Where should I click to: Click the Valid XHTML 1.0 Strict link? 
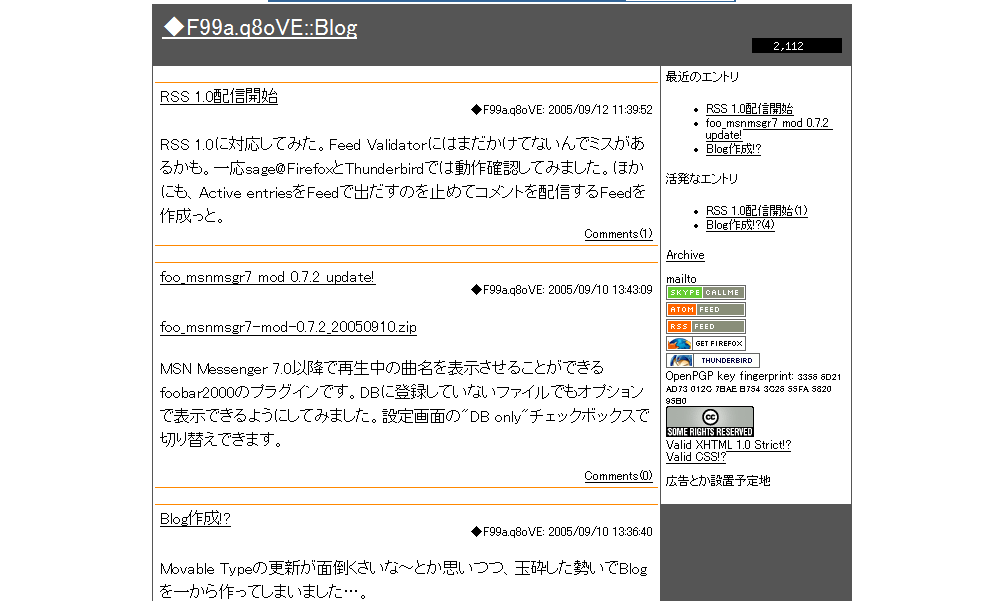tap(727, 445)
